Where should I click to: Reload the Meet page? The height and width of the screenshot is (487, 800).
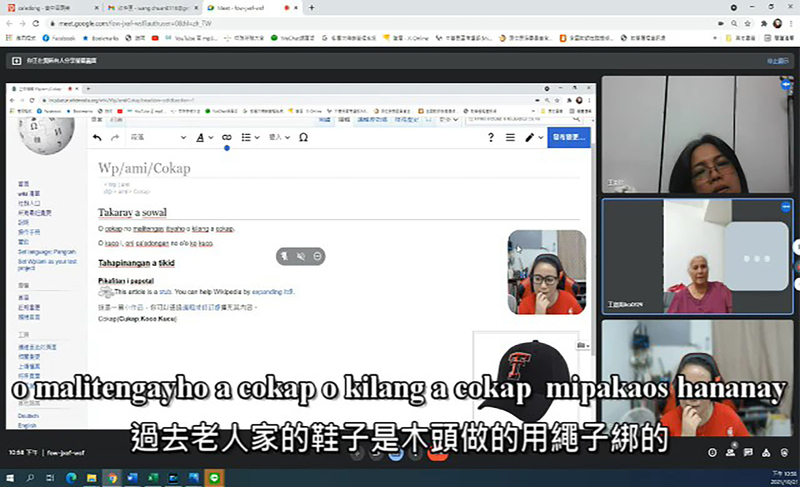click(x=36, y=23)
